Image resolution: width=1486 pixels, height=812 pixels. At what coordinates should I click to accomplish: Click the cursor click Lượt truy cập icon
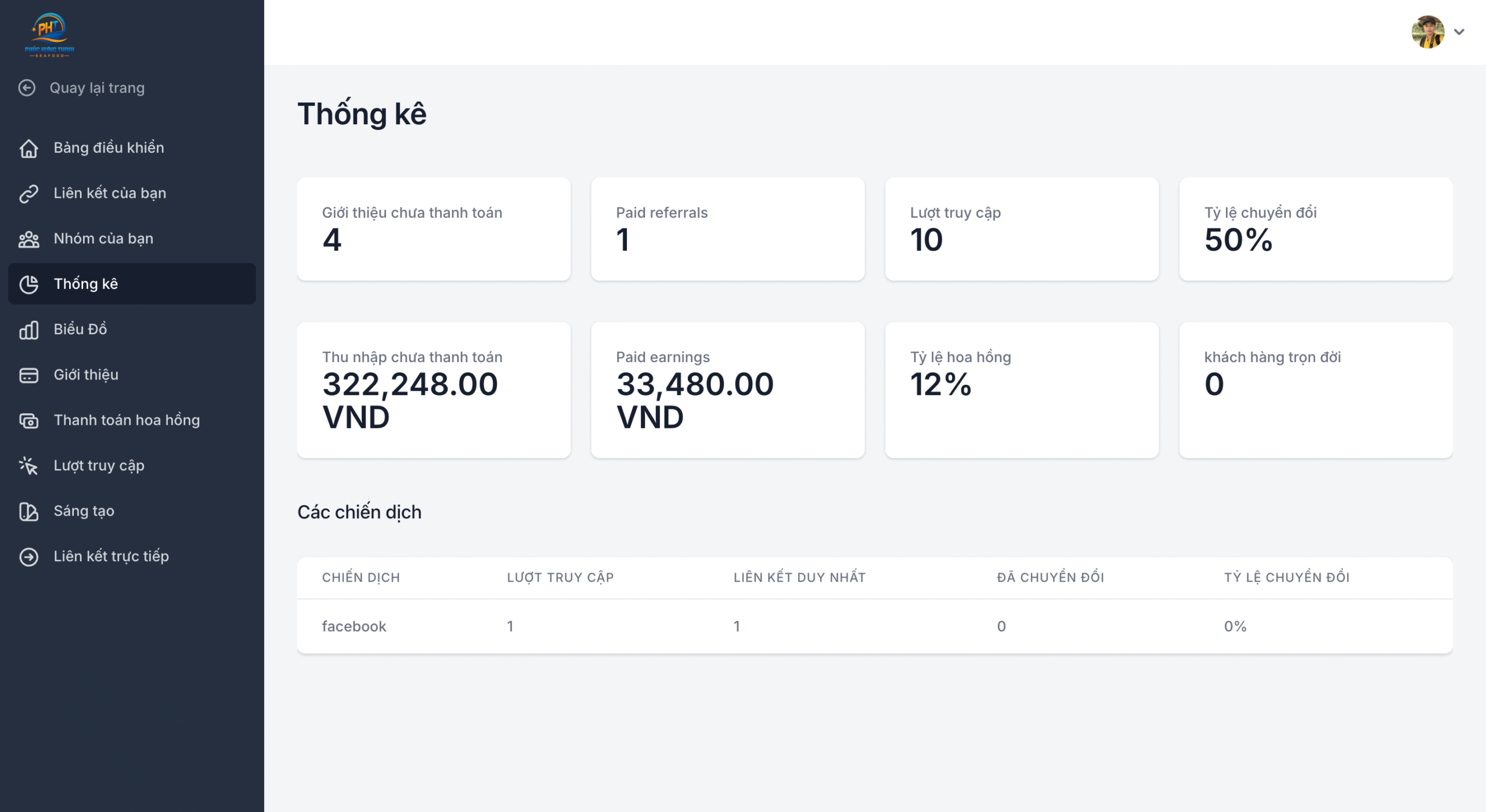(28, 465)
